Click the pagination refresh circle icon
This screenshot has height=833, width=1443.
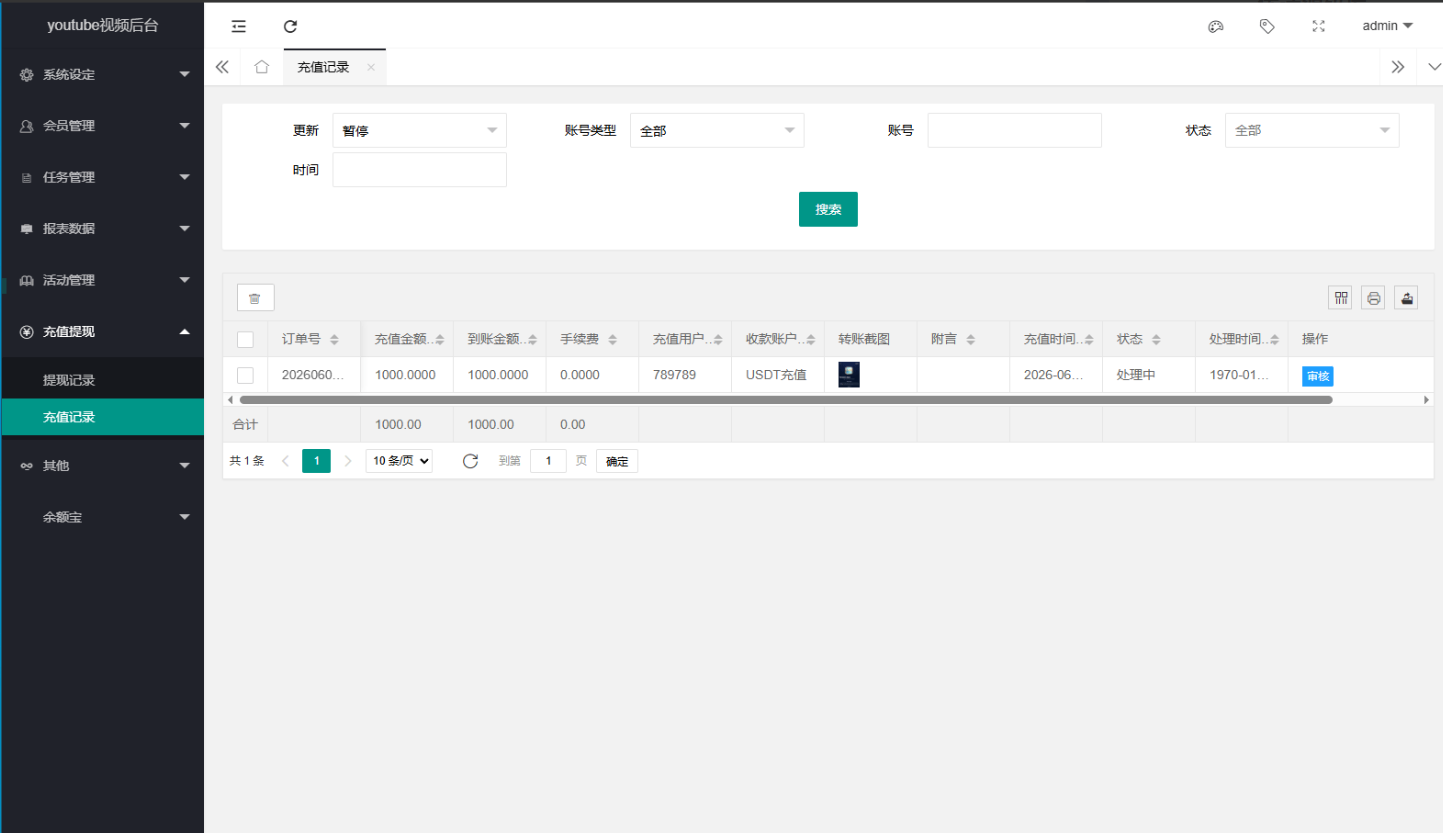click(x=470, y=461)
